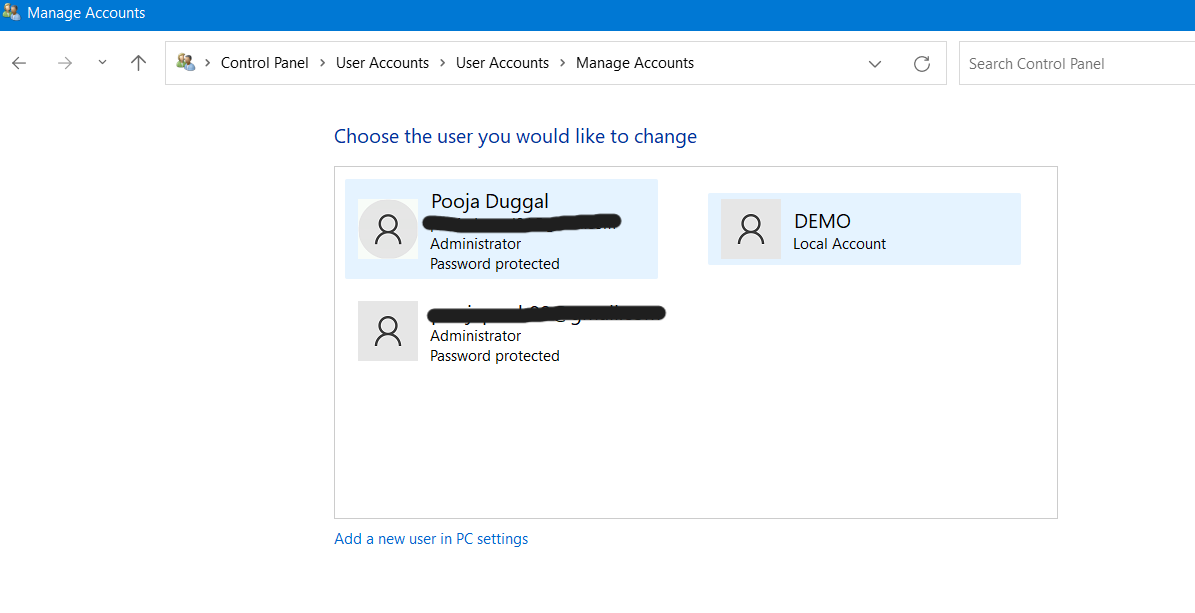Screen dimensions: 1195x613
Task: Open the Recent locations dropdown arrow
Action: pos(102,63)
